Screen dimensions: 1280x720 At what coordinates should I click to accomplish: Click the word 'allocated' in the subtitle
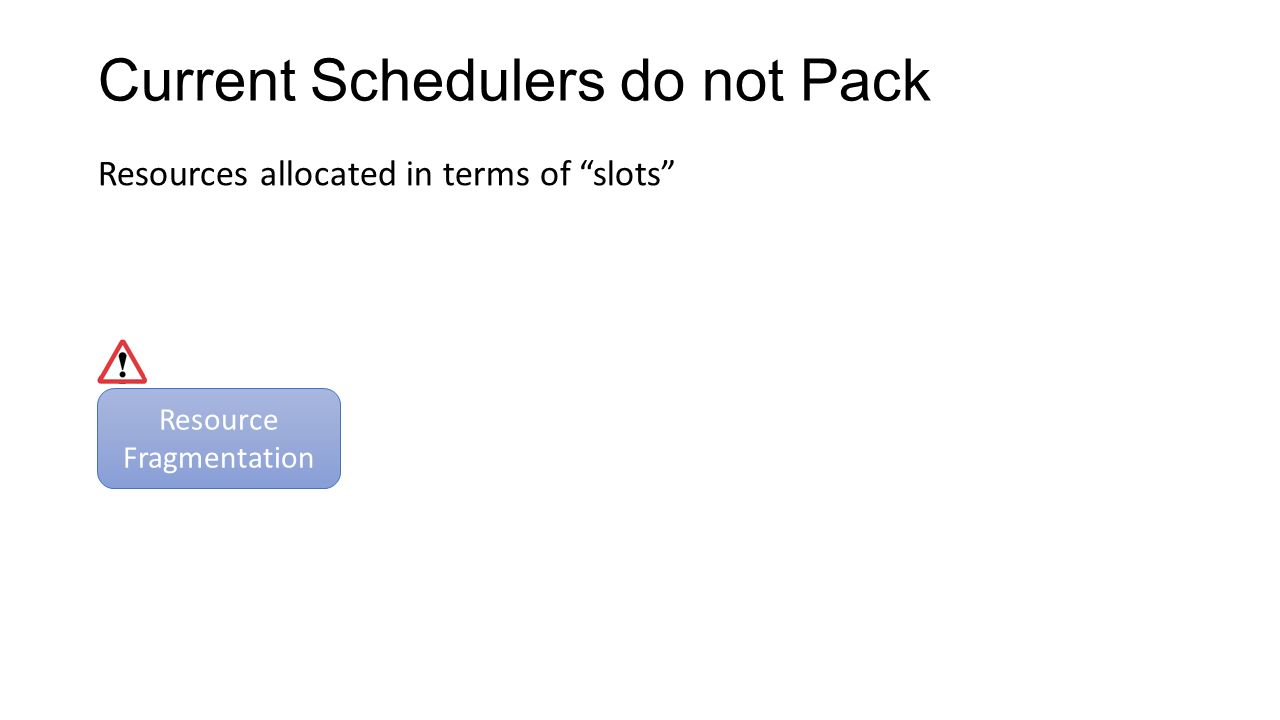pyautogui.click(x=328, y=173)
